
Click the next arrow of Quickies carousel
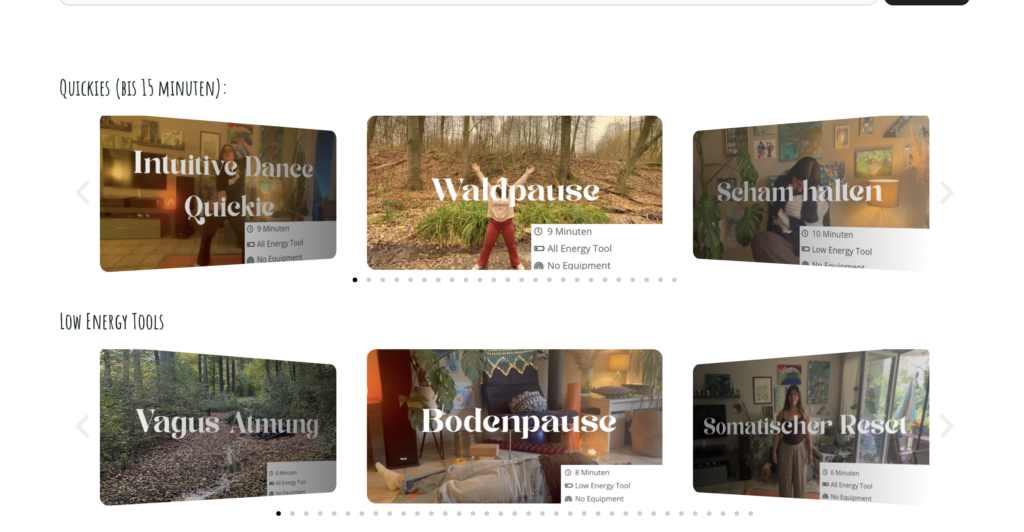(946, 193)
